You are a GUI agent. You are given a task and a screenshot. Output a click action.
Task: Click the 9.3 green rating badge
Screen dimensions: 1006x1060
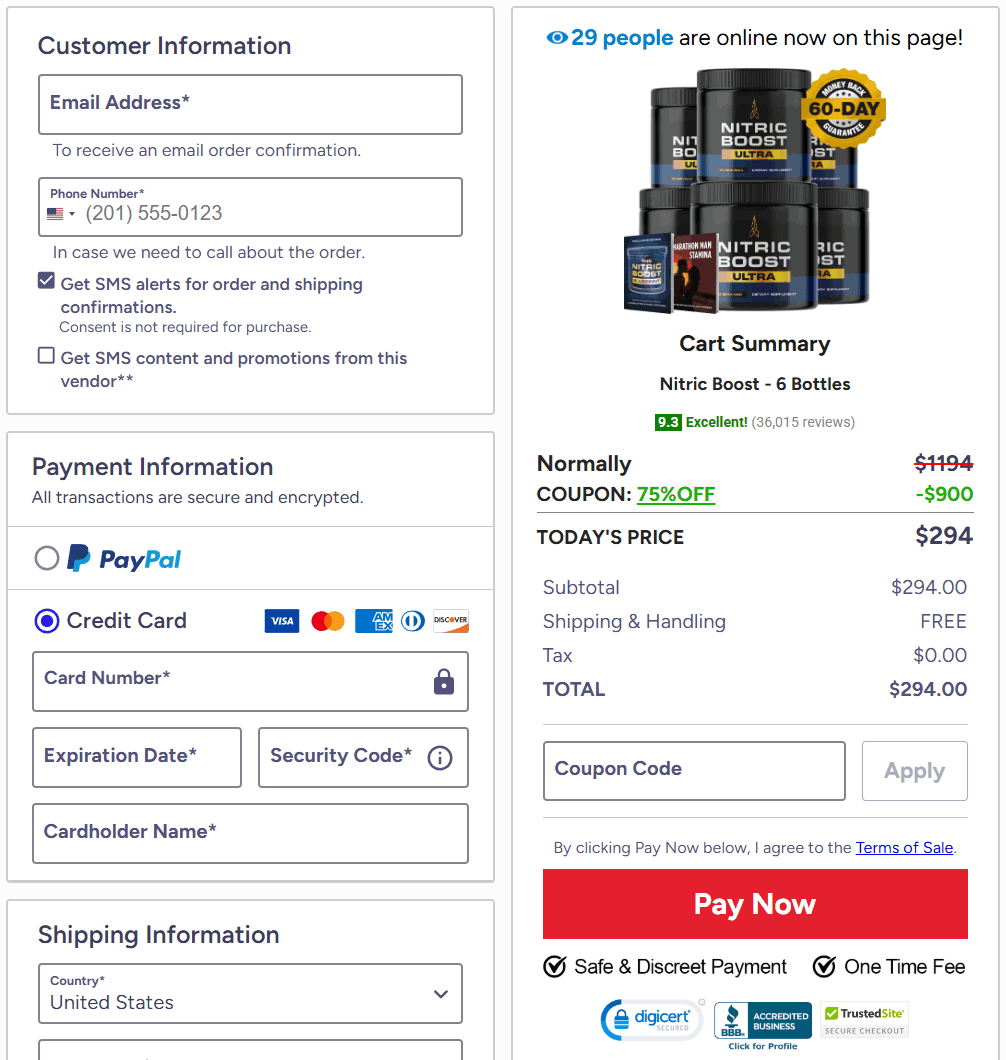(668, 422)
